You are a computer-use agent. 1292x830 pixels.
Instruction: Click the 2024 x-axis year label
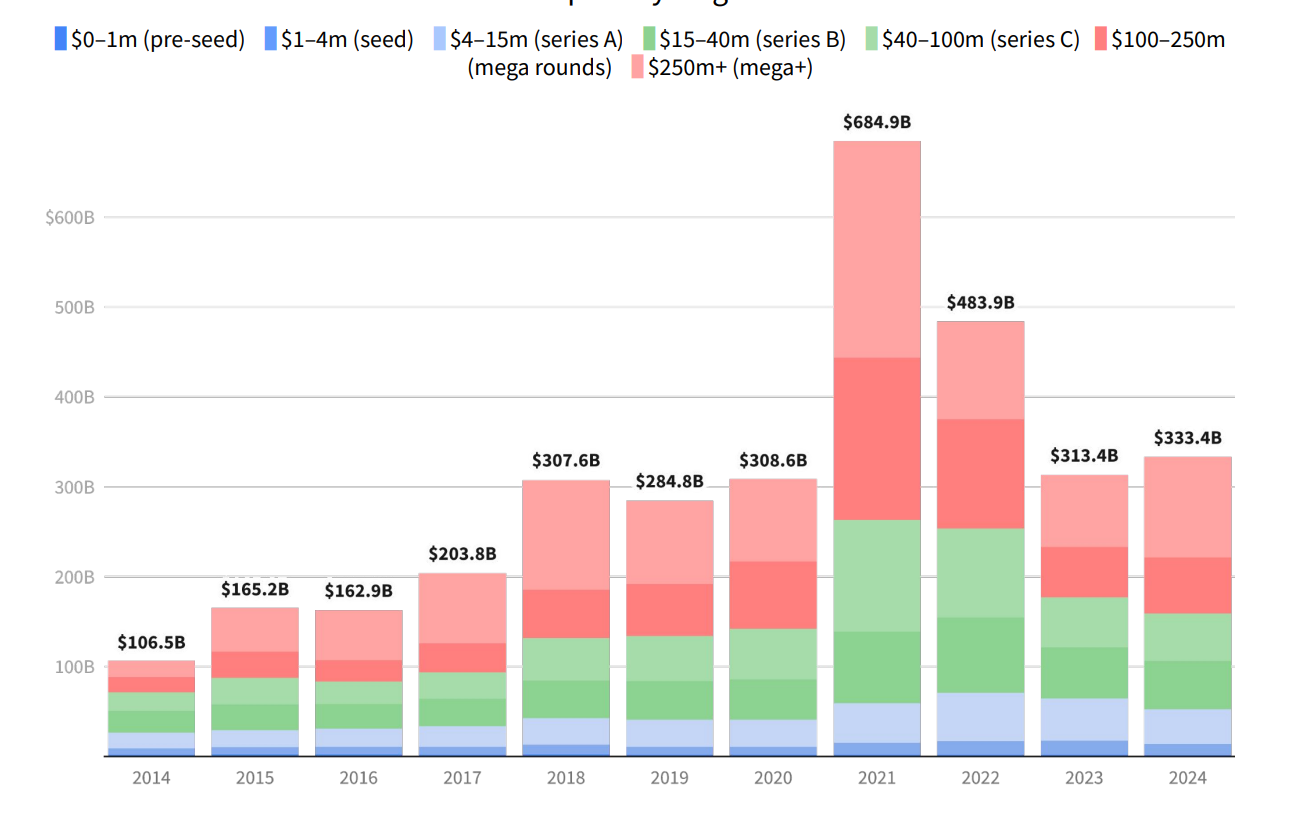1188,778
